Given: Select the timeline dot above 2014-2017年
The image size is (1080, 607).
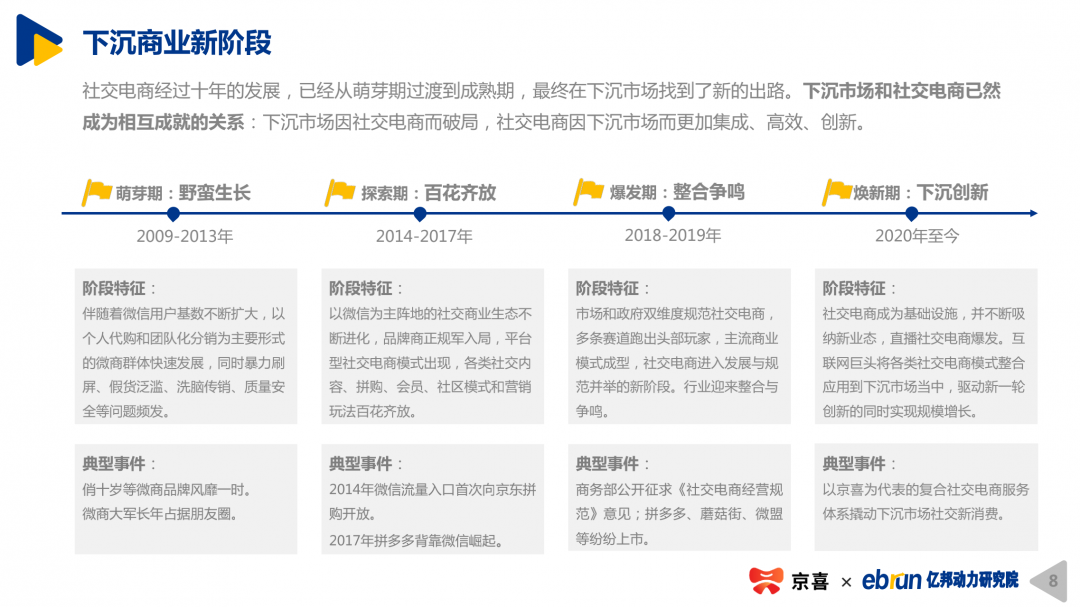Looking at the screenshot, I should coord(419,214).
